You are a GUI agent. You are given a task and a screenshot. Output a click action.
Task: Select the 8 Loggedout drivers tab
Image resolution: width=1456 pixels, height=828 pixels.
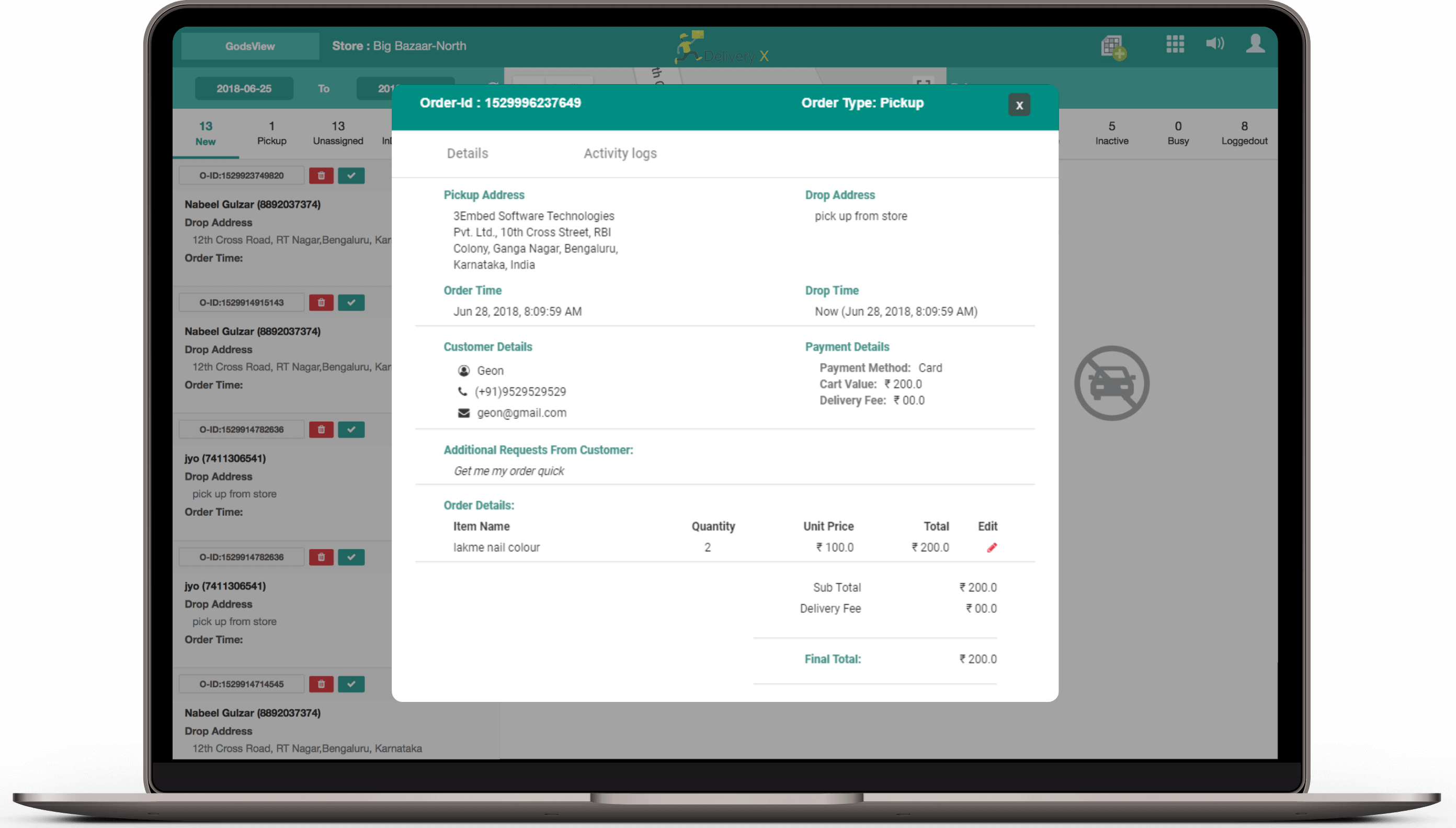[x=1244, y=133]
